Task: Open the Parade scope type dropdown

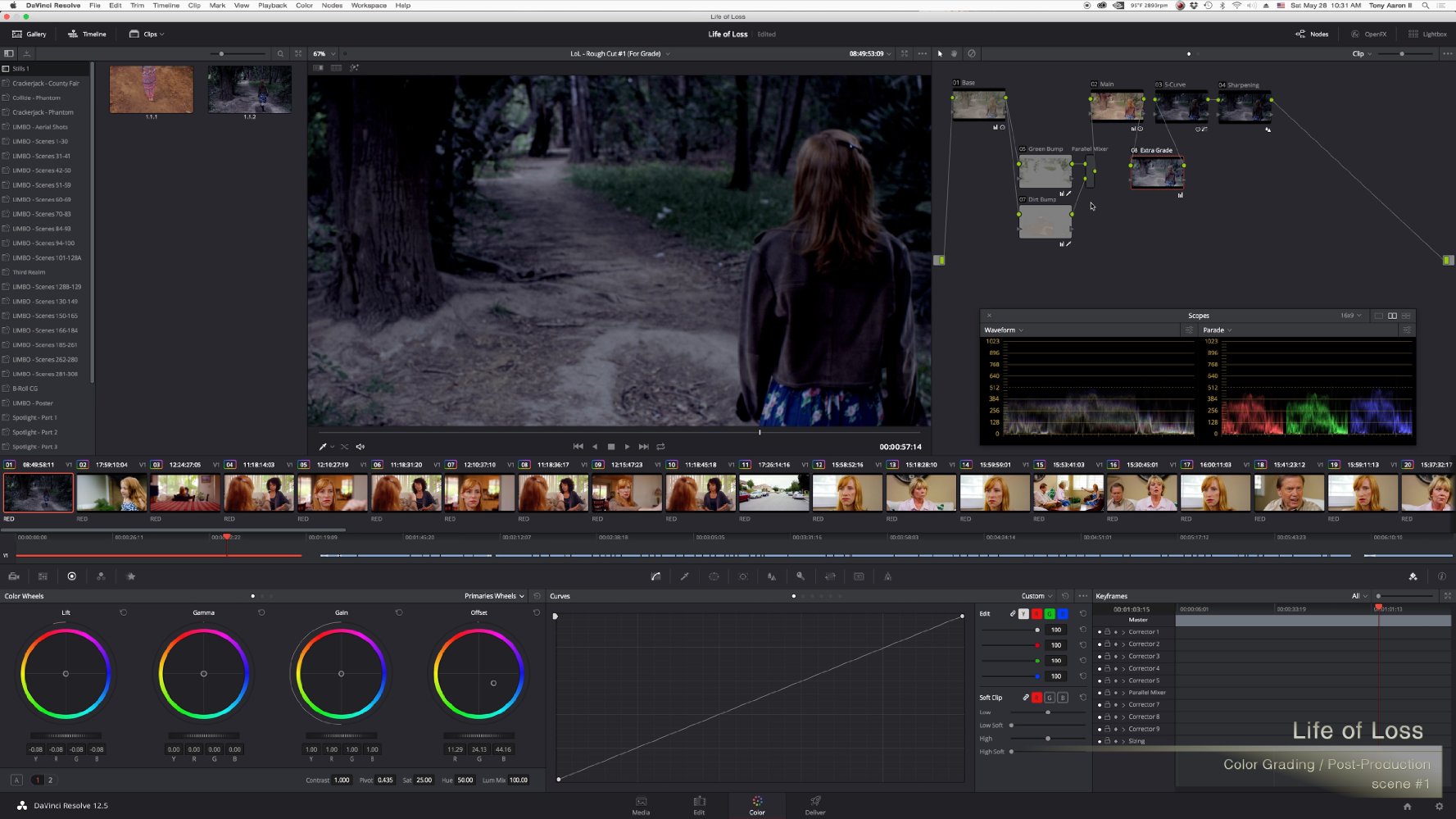Action: pyautogui.click(x=1218, y=330)
